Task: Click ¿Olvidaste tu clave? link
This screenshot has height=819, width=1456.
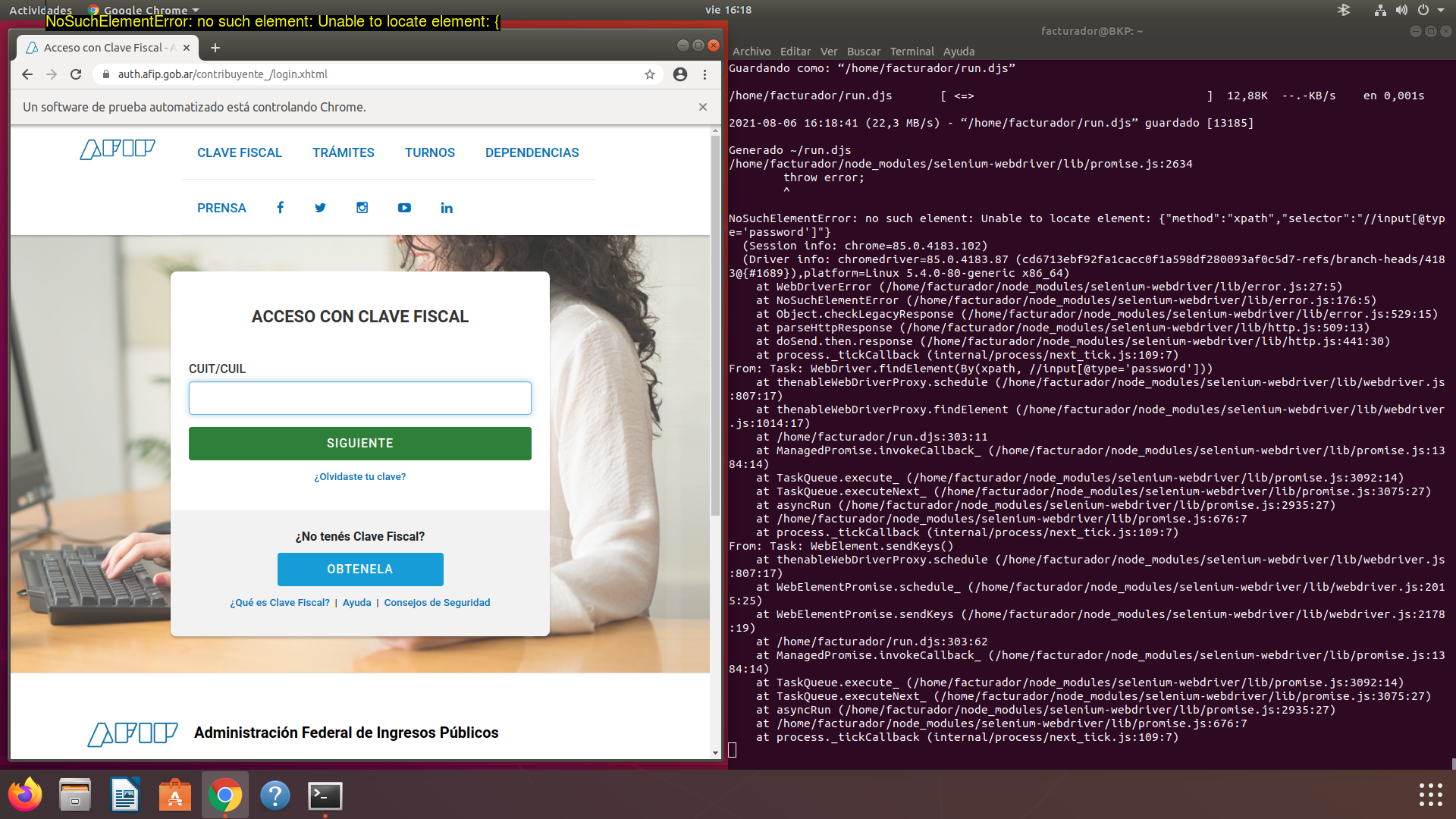Action: pyautogui.click(x=360, y=477)
